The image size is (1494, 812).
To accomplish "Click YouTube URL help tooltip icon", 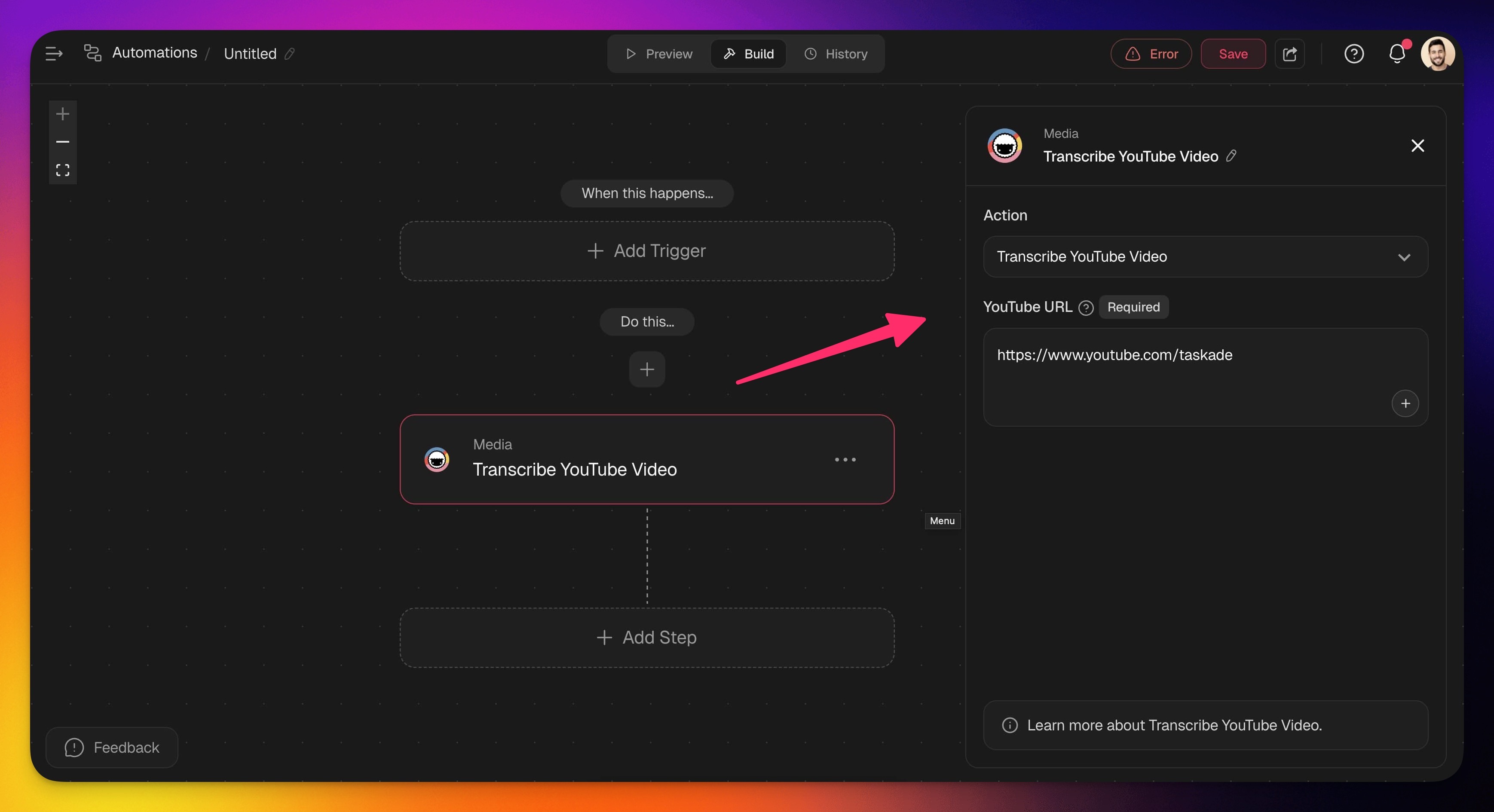I will click(1086, 308).
